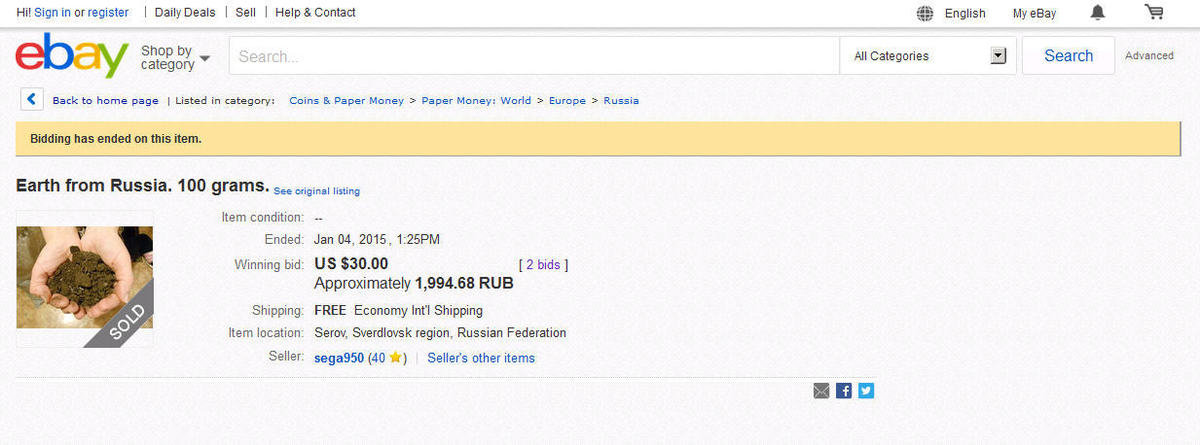
Task: Open the sold item thumbnail image
Action: (x=85, y=278)
